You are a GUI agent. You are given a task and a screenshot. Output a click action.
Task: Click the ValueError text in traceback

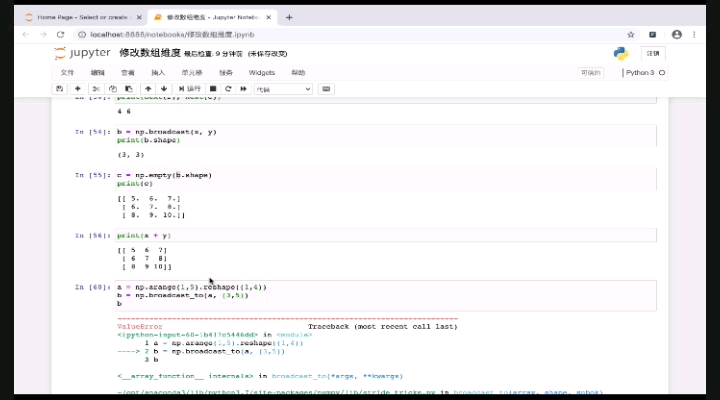click(140, 327)
